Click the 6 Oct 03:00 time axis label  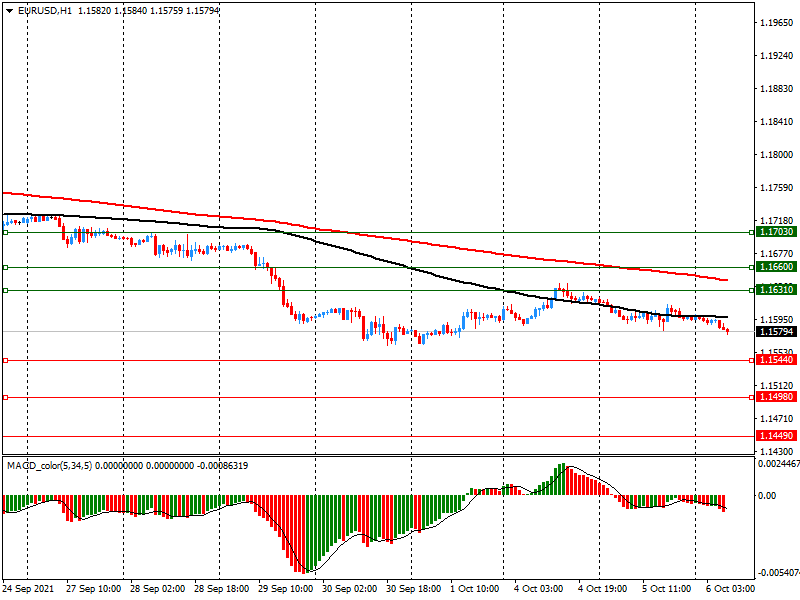point(730,589)
